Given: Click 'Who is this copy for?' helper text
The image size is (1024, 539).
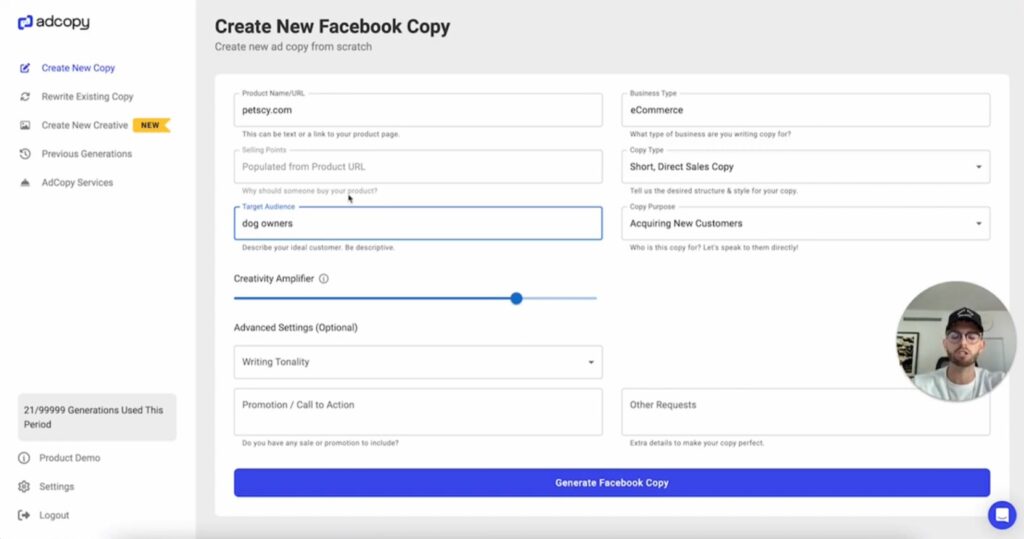Looking at the screenshot, I should tap(714, 248).
